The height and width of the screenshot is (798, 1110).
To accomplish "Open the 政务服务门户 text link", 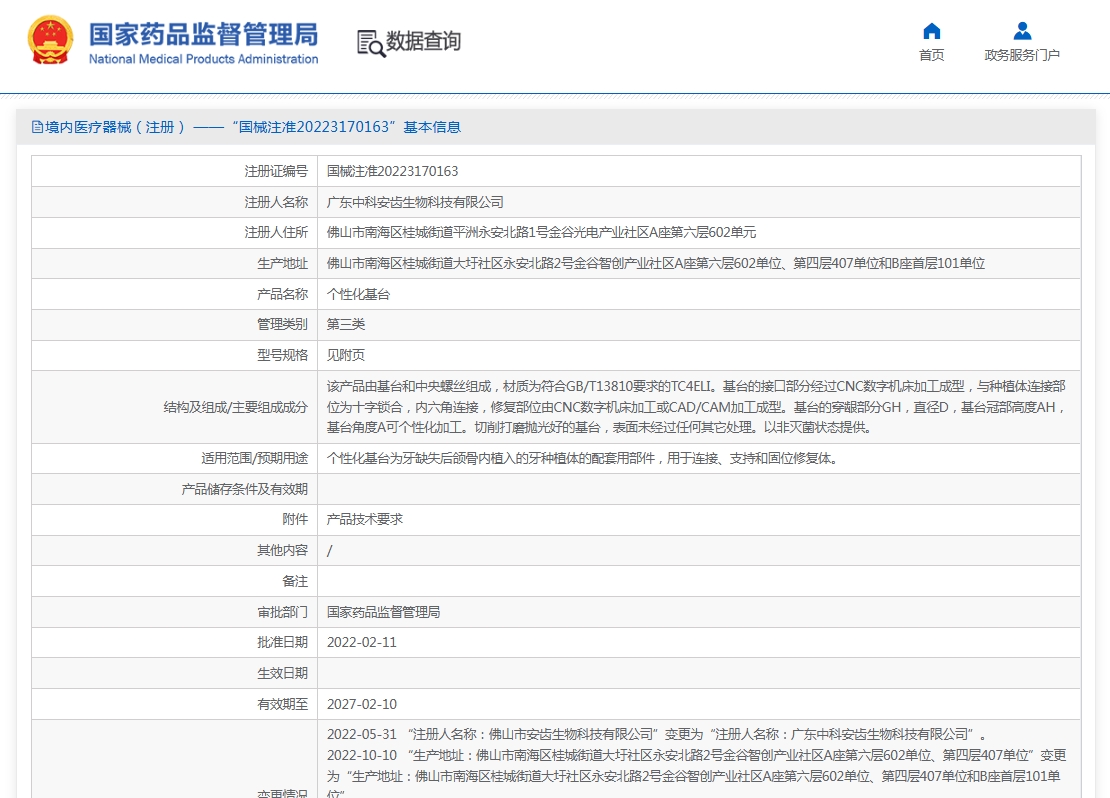I will 1022,55.
